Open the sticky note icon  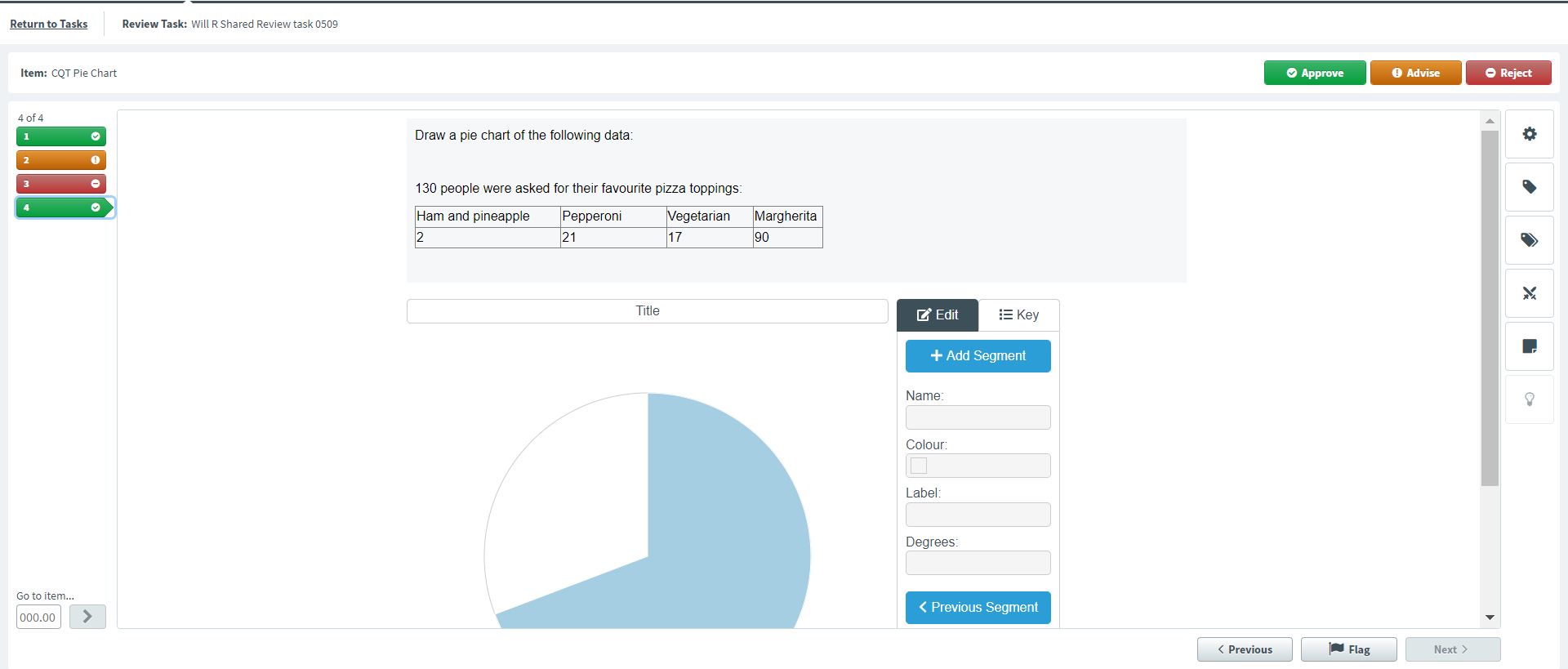(x=1530, y=346)
